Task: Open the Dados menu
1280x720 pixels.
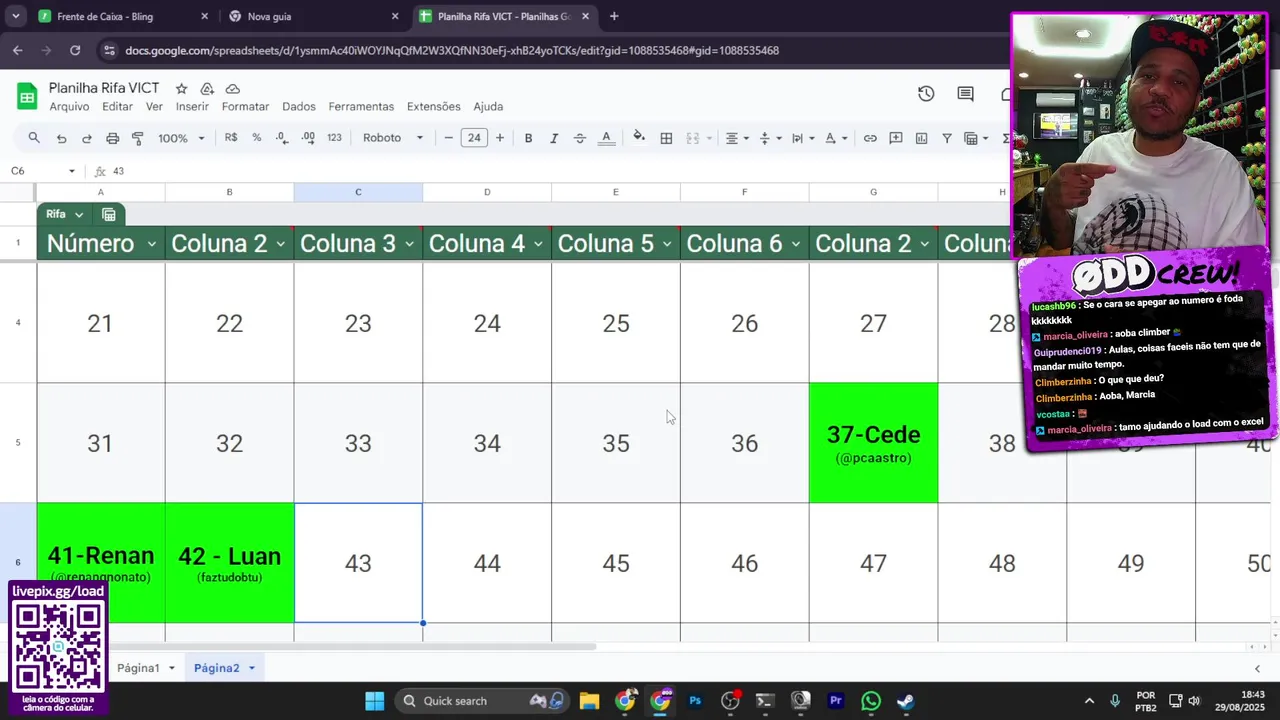Action: 298,106
